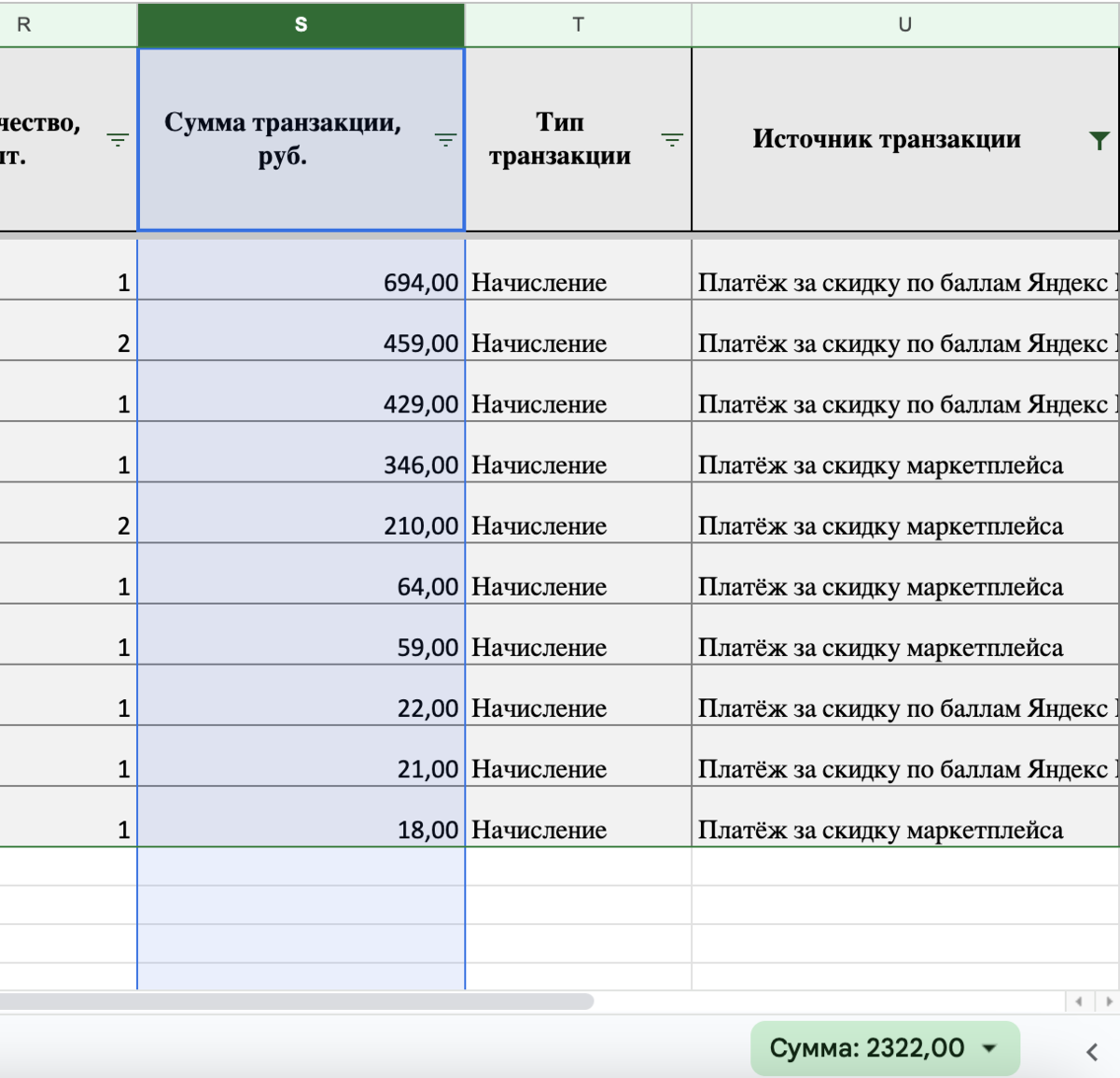The width and height of the screenshot is (1120, 1078).
Task: Select Начисление cell in the 346,00 row
Action: click(x=578, y=452)
